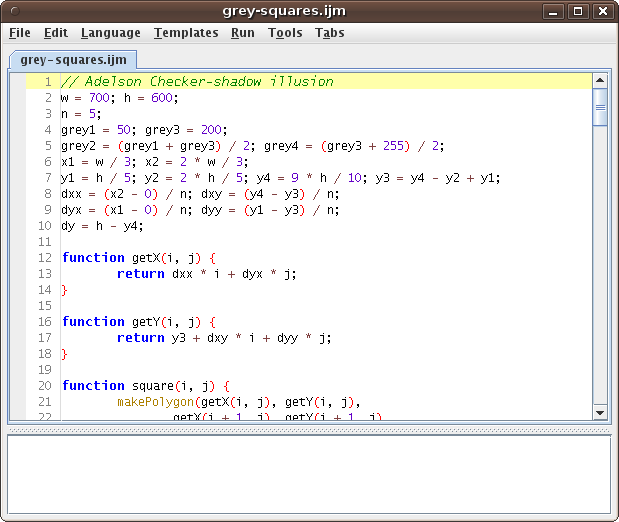Open the Language menu
Screen dimensions: 619x522
click(111, 33)
